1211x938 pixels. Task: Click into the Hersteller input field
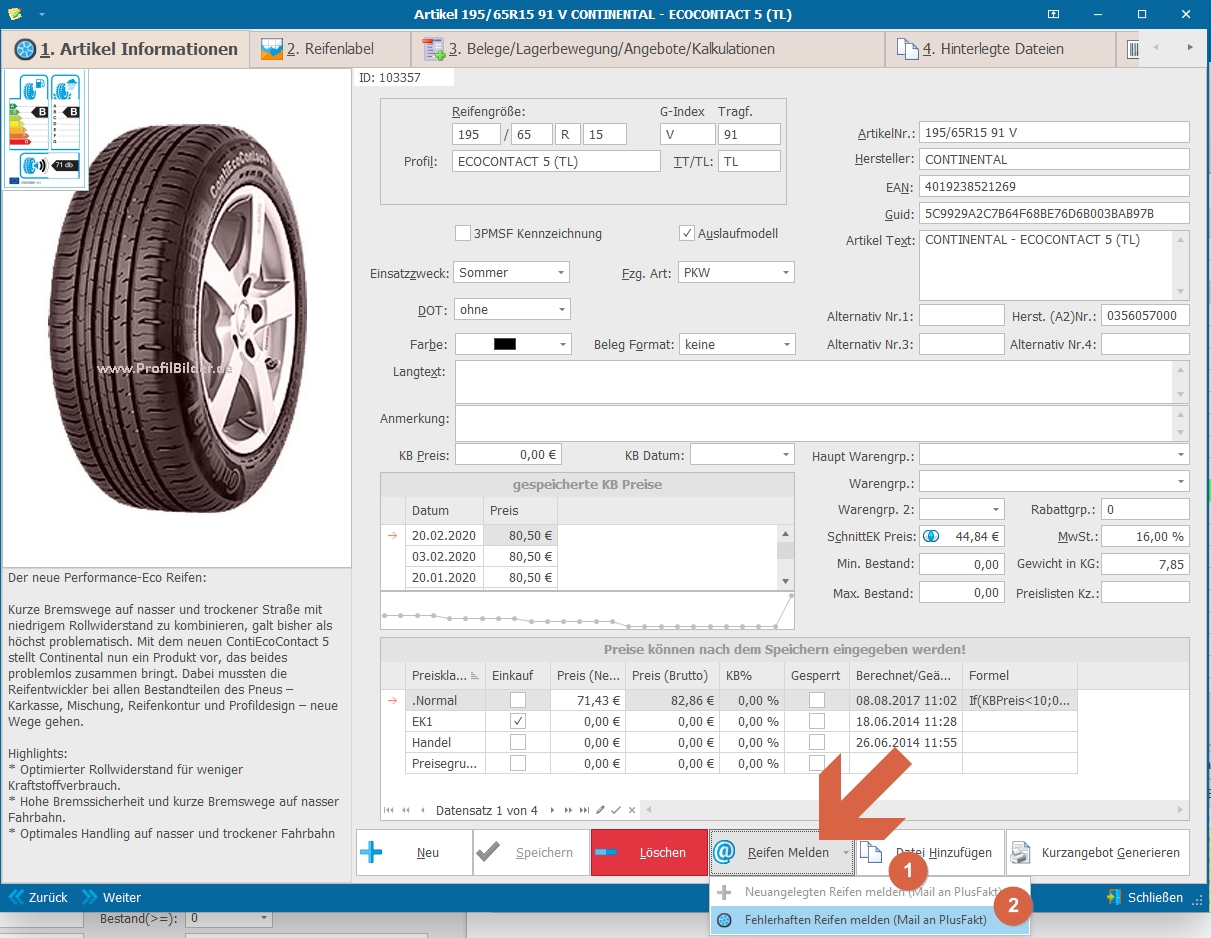pyautogui.click(x=1054, y=160)
